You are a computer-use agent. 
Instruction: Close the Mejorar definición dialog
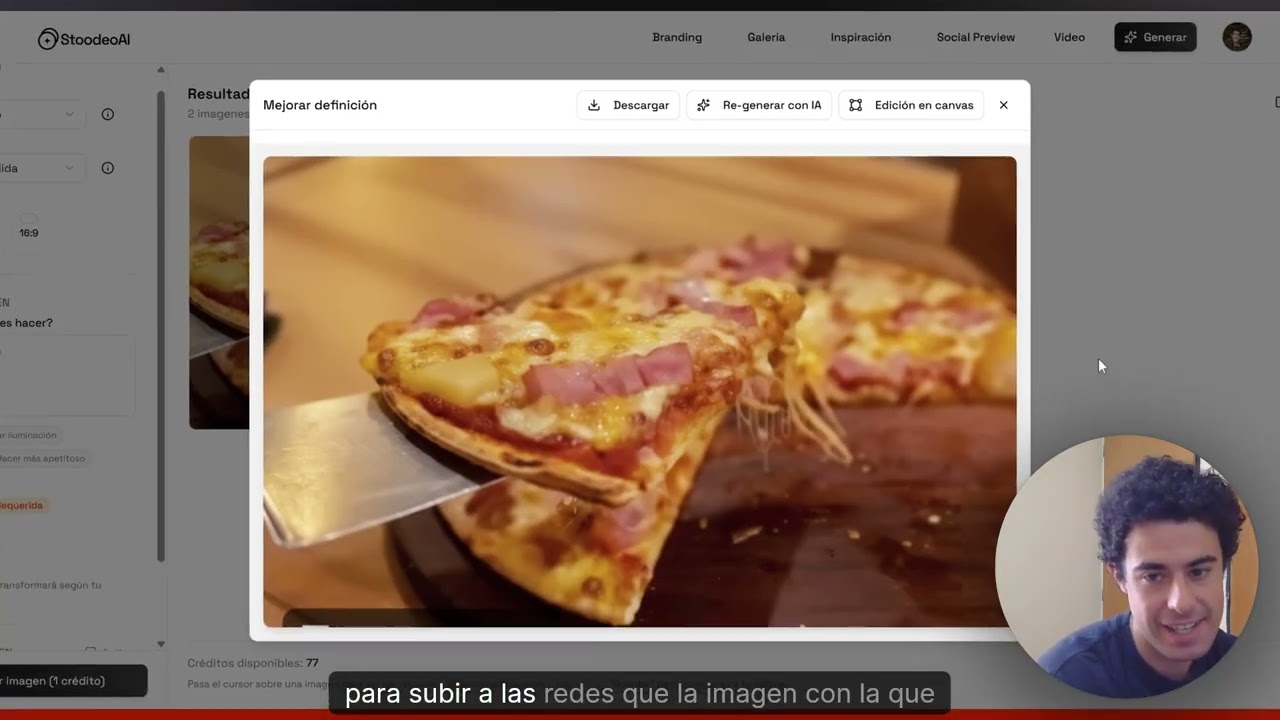[1003, 105]
